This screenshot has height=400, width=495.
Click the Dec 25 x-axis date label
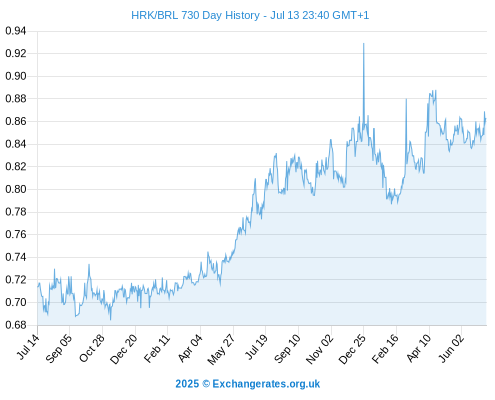click(x=352, y=349)
